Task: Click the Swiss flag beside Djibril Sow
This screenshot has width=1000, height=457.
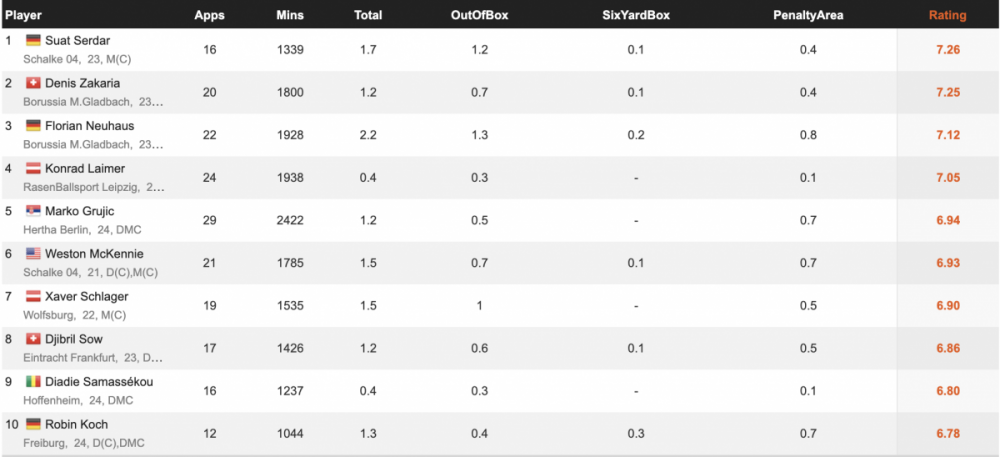Action: point(33,339)
